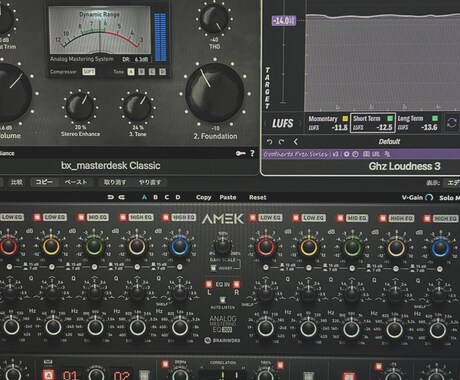Viewport: 460px width, 380px height.
Task: Click the redo arrow in Ghz Loudness 3
Action: click(x=282, y=142)
